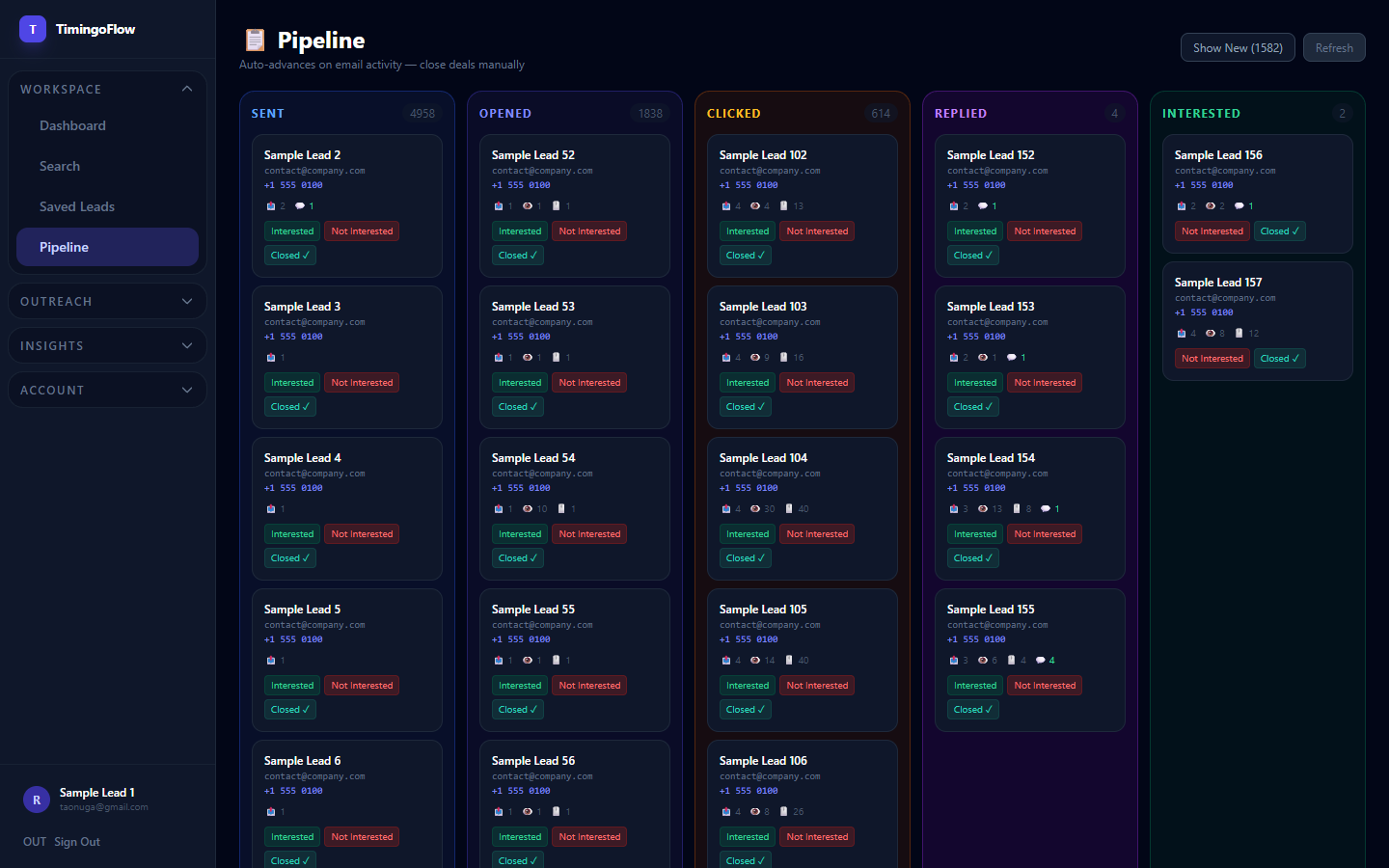Viewport: 1389px width, 868px height.
Task: Open Search from the sidebar
Action: [107, 166]
